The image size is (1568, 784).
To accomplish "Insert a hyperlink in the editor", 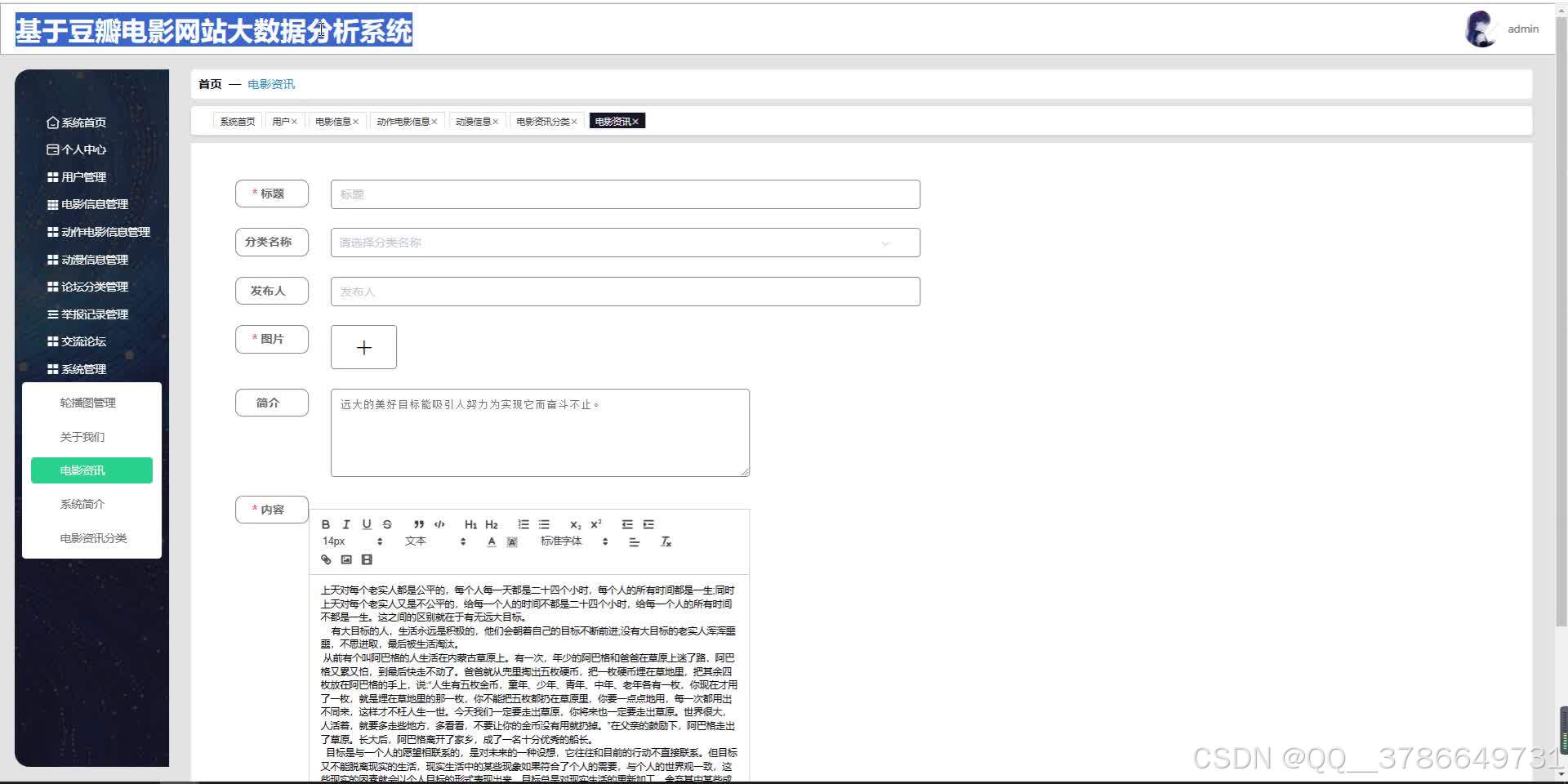I will click(326, 559).
